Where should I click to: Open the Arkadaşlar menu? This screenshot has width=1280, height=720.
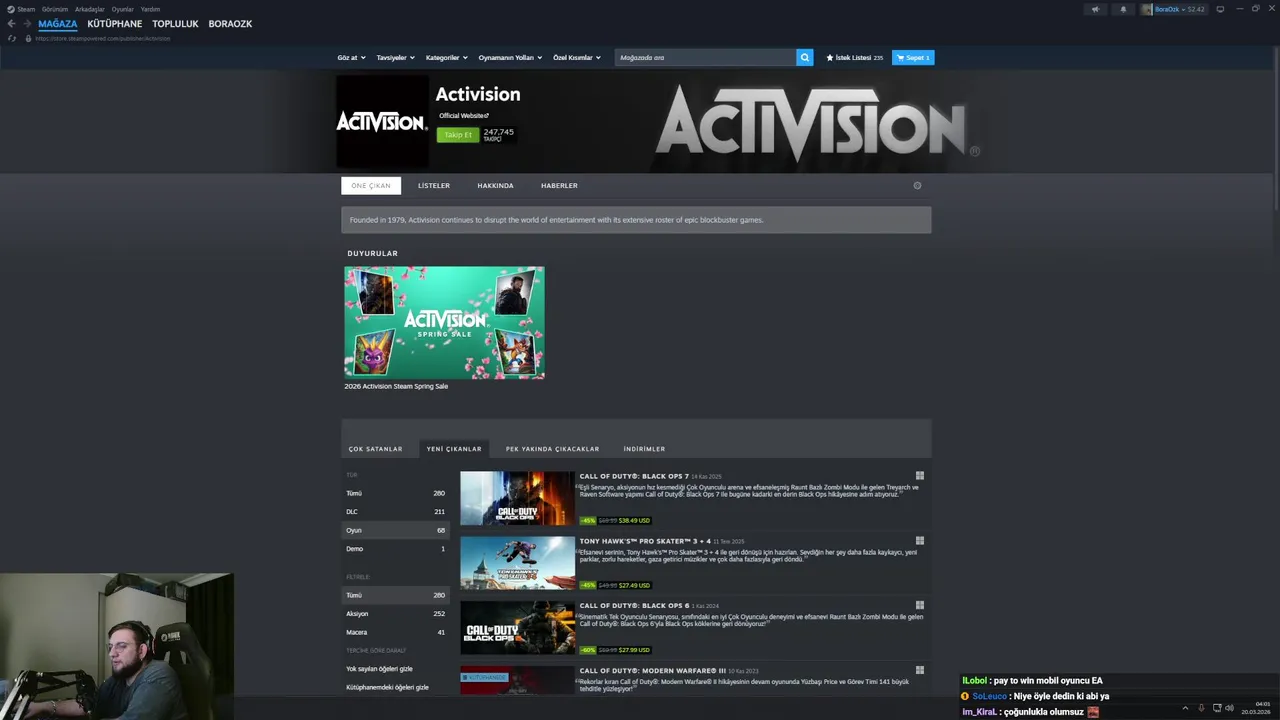pyautogui.click(x=90, y=9)
